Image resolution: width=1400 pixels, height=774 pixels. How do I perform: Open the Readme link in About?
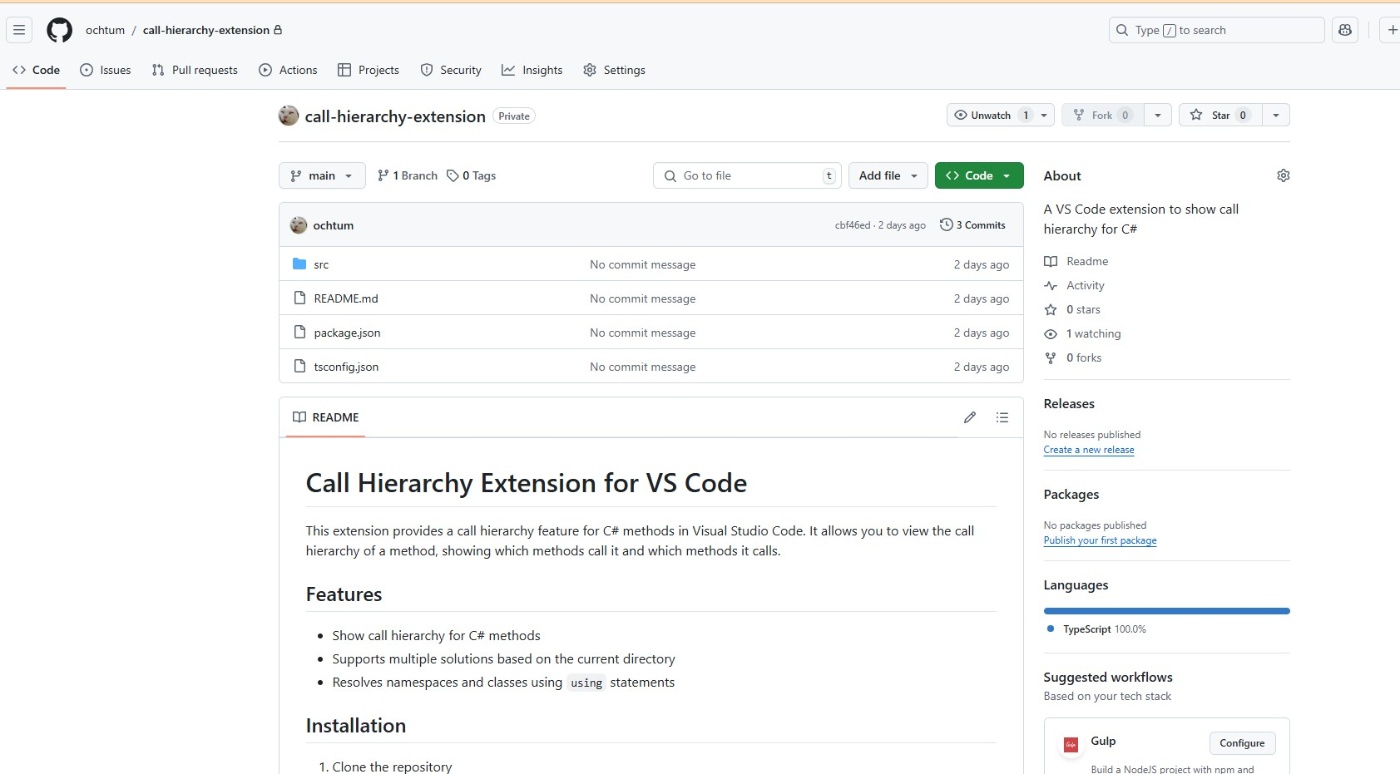(x=1076, y=261)
